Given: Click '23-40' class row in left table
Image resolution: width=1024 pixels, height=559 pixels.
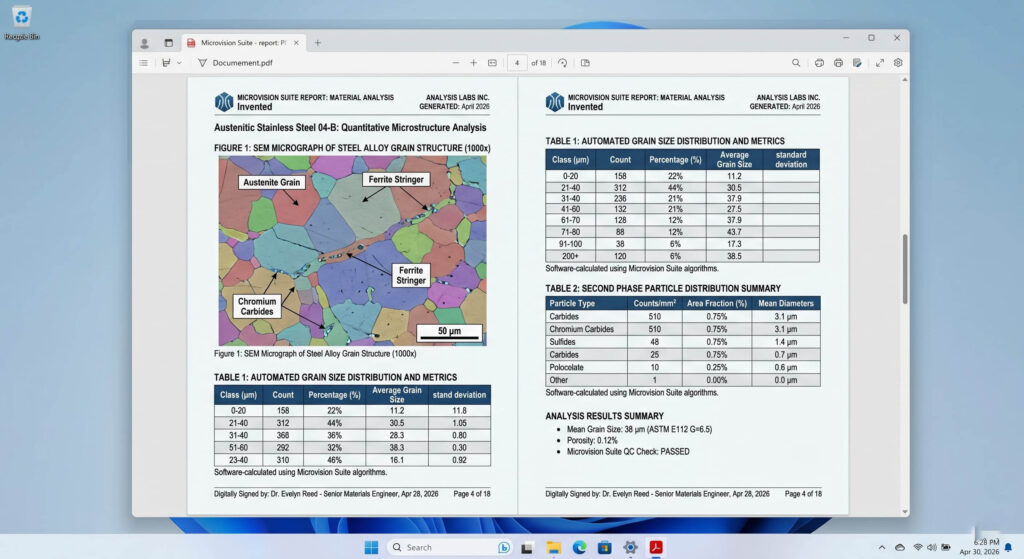Looking at the screenshot, I should [352, 460].
